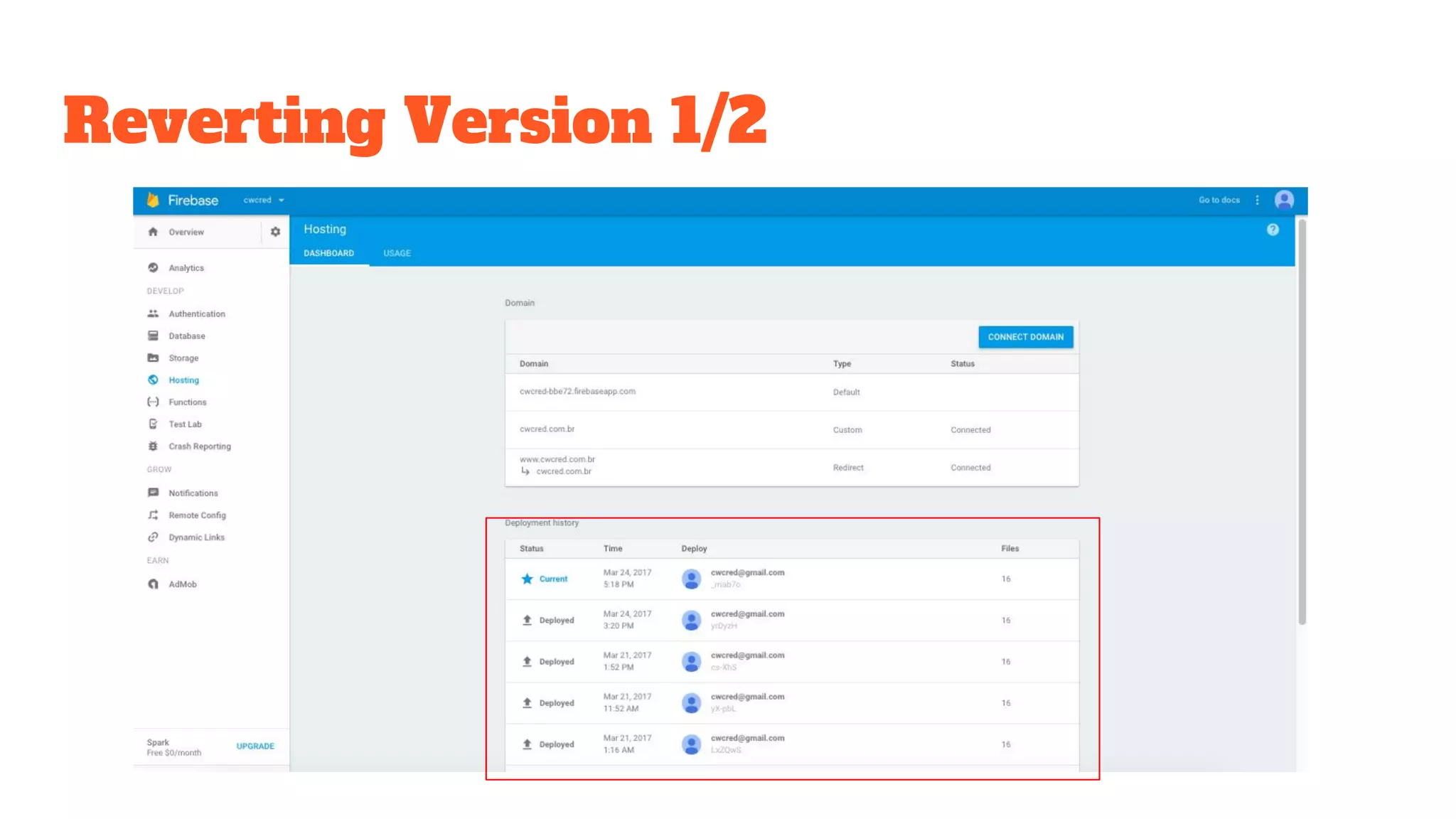The image size is (1456, 819).
Task: Open AdMob in the sidebar
Action: tap(182, 584)
